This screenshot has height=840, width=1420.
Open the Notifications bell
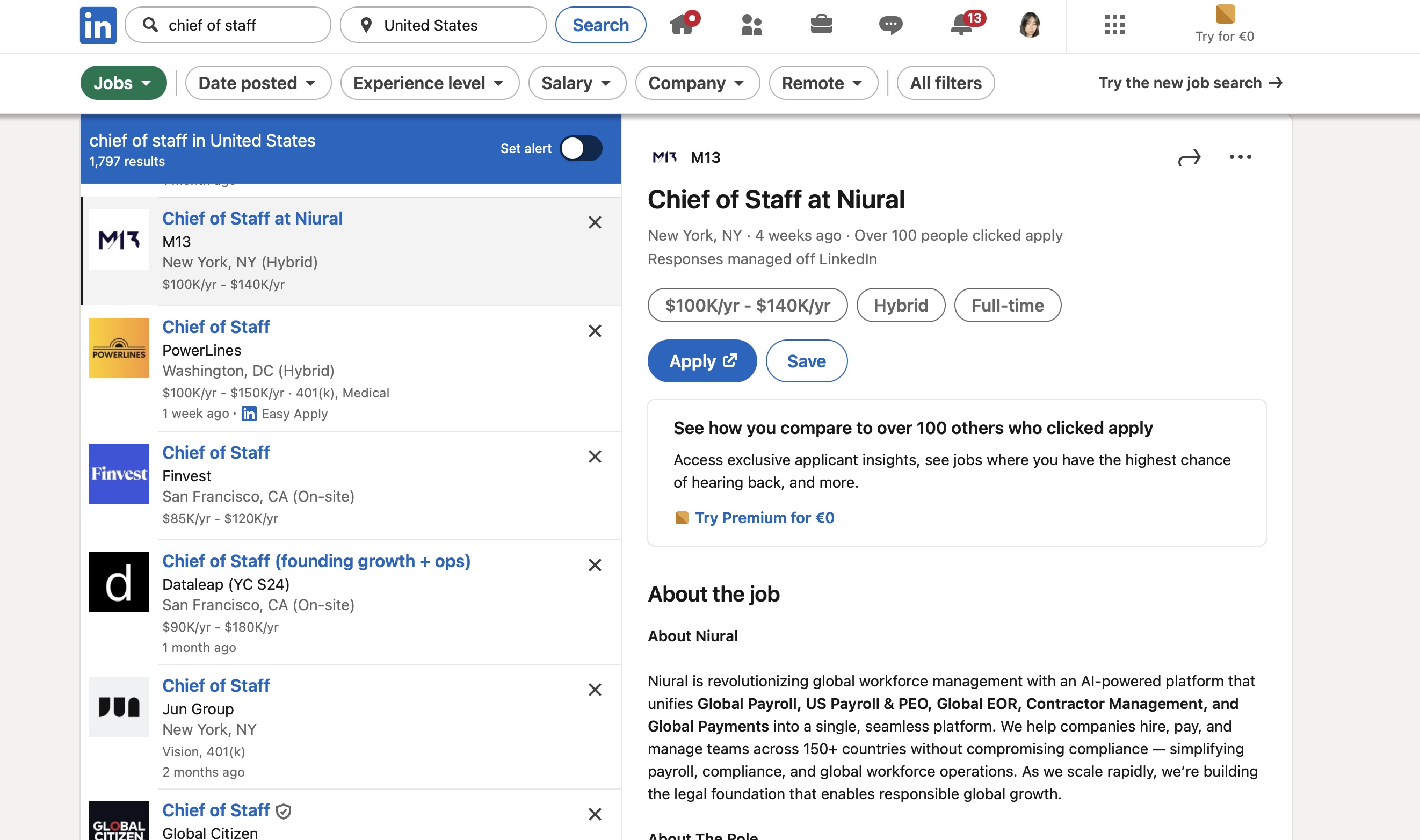coord(961,25)
